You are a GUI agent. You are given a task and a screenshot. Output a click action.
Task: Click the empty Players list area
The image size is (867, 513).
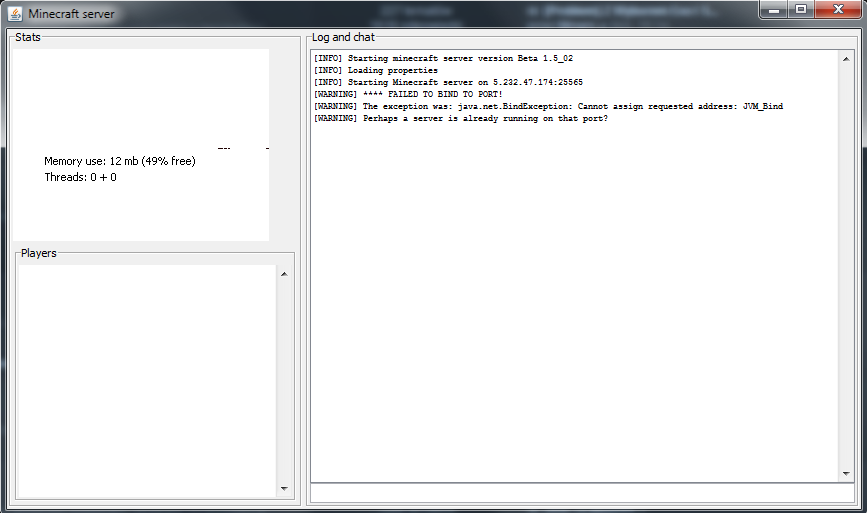point(147,381)
